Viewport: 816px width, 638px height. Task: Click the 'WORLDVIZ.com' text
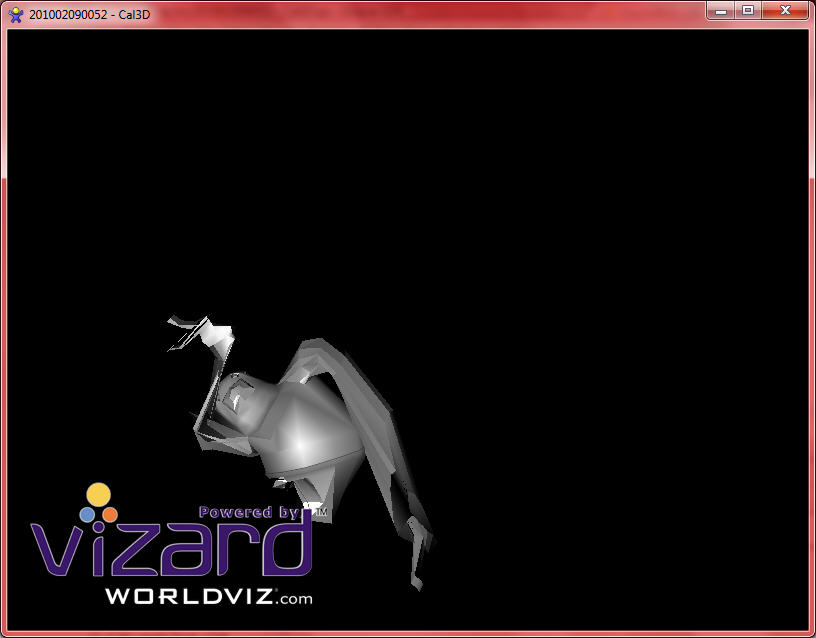tap(208, 597)
